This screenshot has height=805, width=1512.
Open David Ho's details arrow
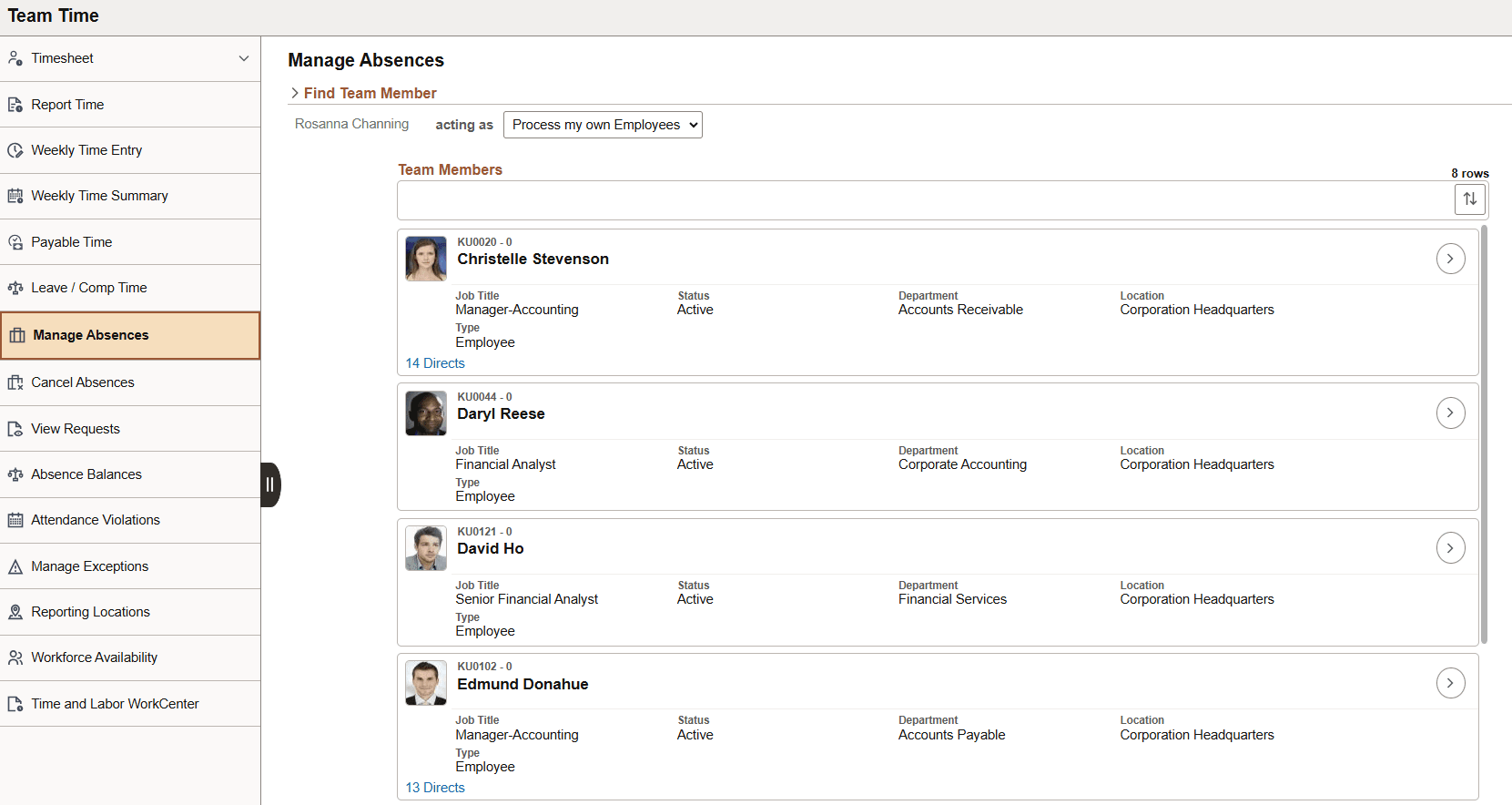(x=1450, y=548)
